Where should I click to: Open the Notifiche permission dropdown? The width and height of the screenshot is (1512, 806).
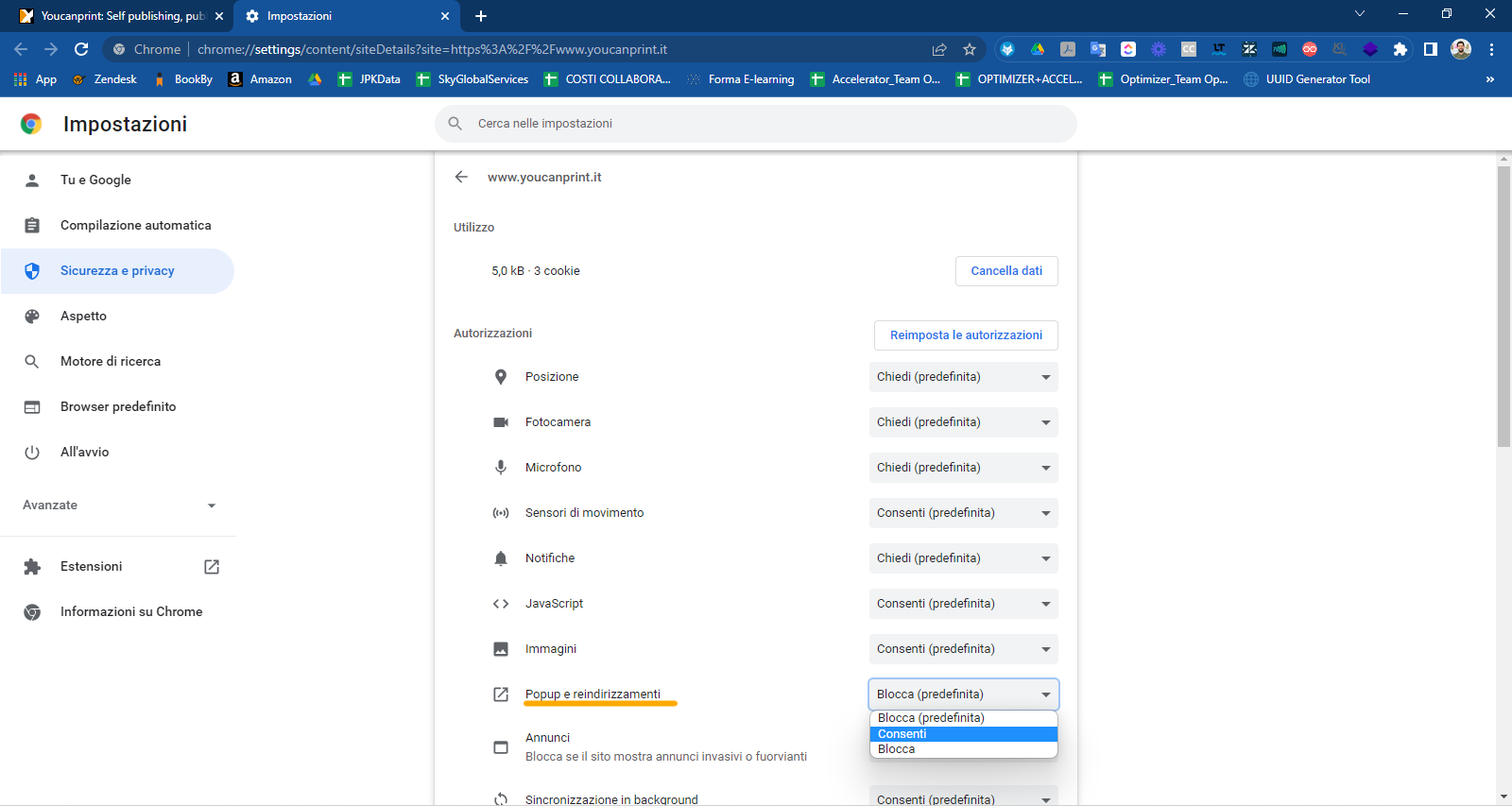click(x=963, y=558)
